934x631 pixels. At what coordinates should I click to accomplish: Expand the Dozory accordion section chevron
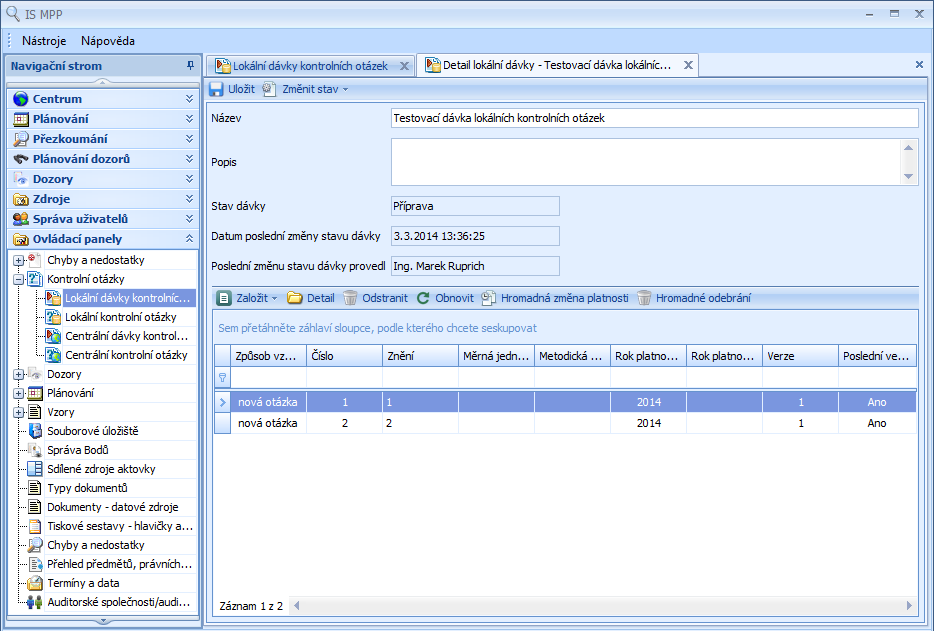[189, 179]
